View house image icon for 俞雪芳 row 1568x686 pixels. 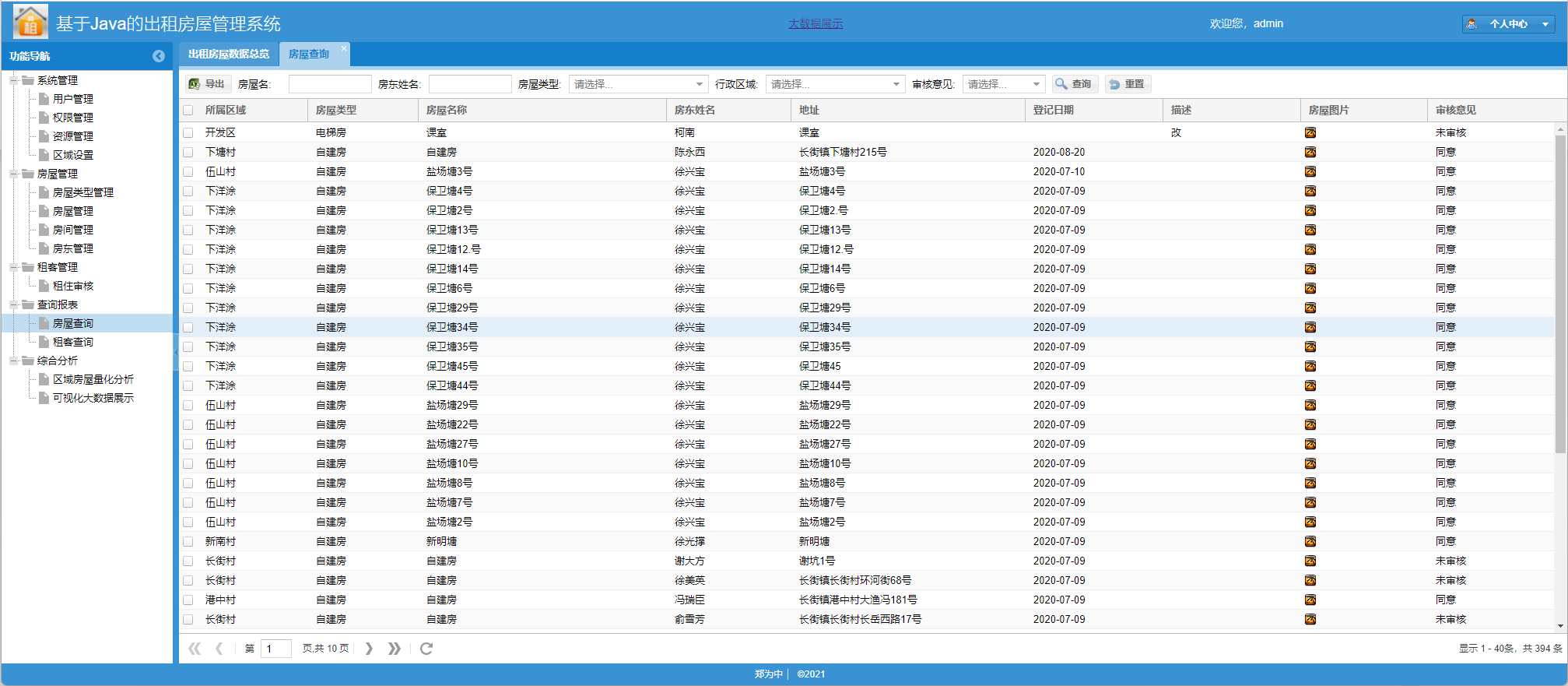pyautogui.click(x=1310, y=620)
